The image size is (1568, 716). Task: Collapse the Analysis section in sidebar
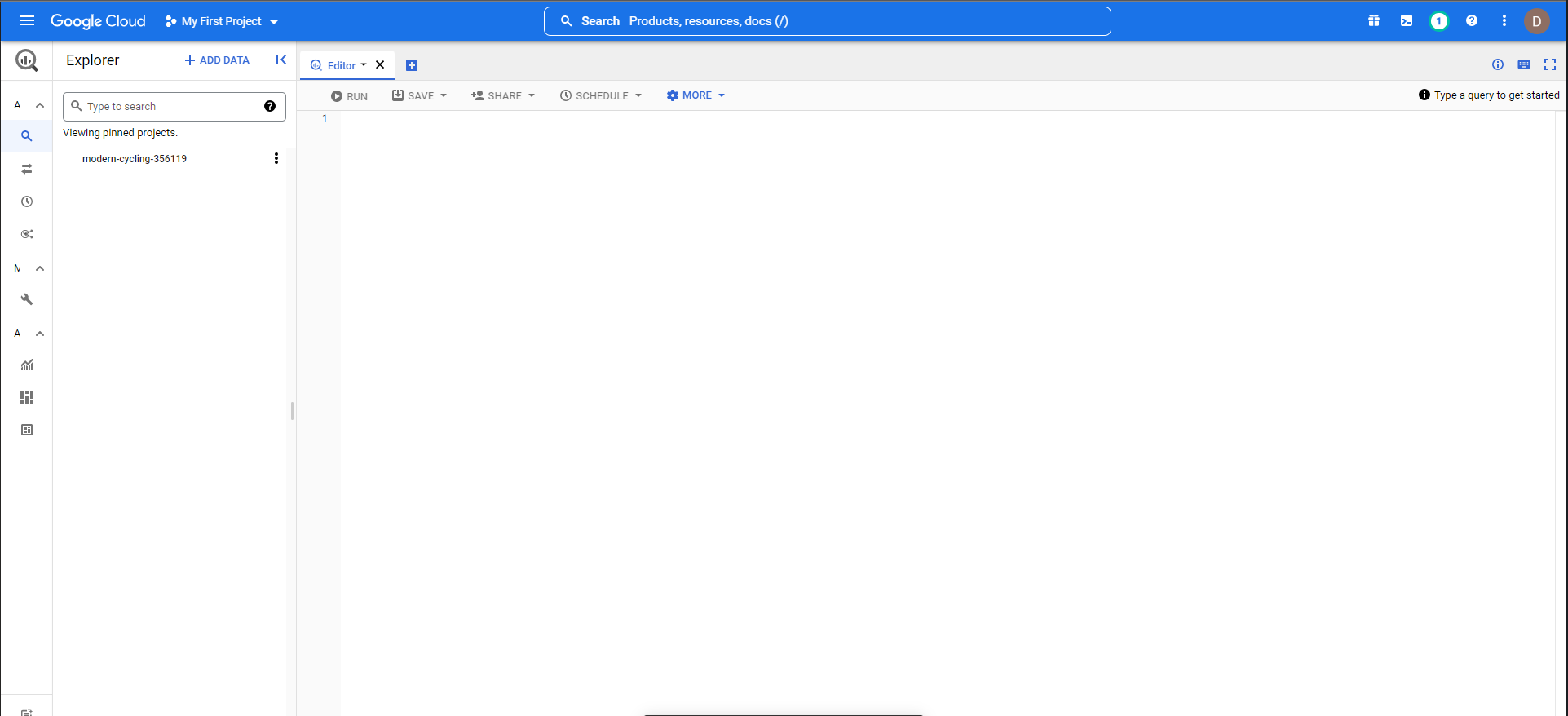(x=40, y=105)
